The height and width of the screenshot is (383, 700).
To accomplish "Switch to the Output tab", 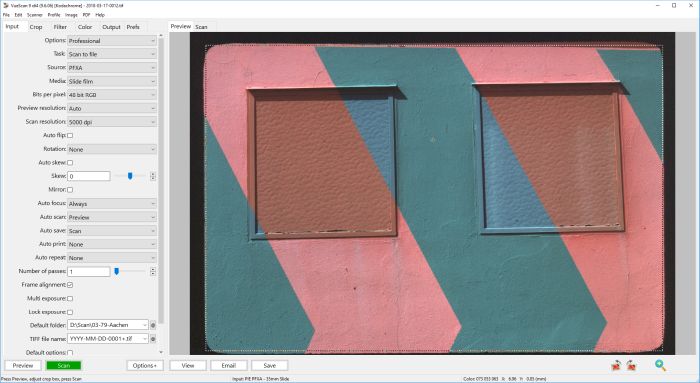I will tap(111, 27).
